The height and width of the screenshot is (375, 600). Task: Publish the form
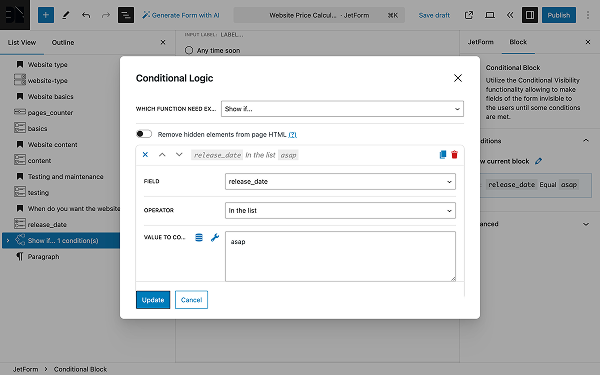click(559, 15)
